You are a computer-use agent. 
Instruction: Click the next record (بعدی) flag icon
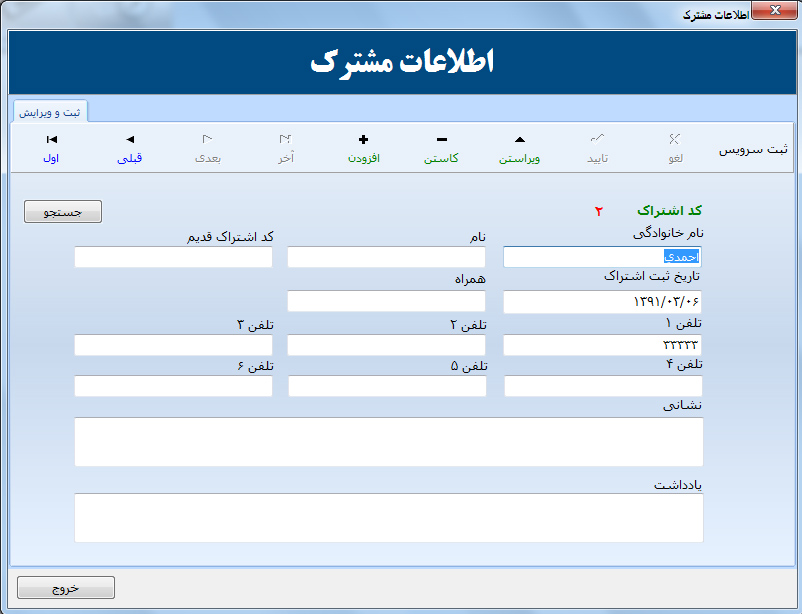click(207, 139)
